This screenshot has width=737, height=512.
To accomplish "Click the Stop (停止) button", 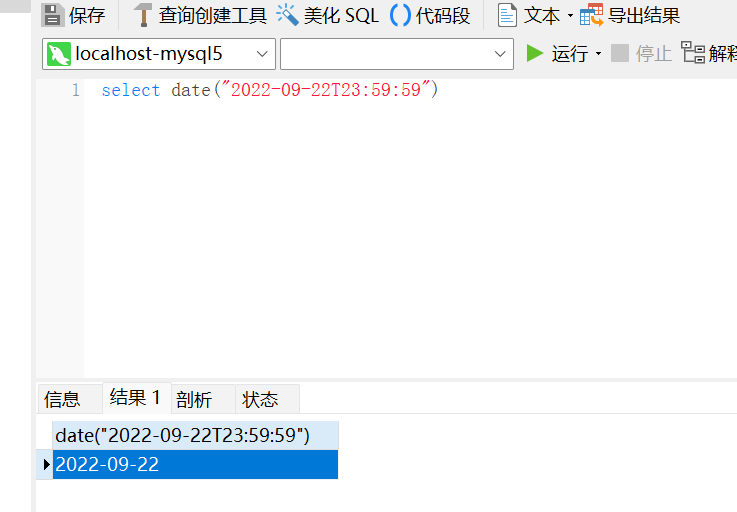I will [x=641, y=53].
